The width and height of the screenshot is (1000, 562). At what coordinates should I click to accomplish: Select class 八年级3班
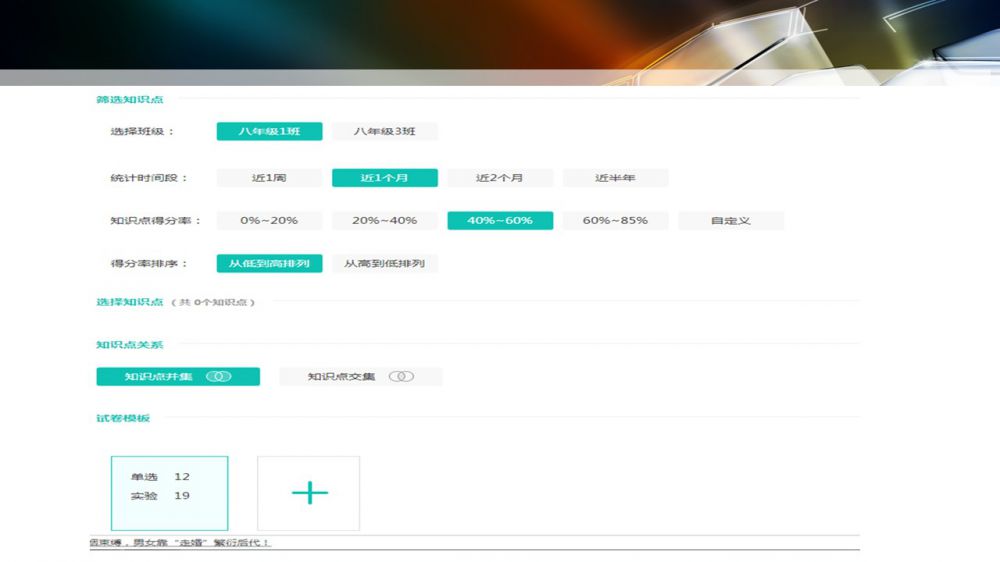point(385,131)
